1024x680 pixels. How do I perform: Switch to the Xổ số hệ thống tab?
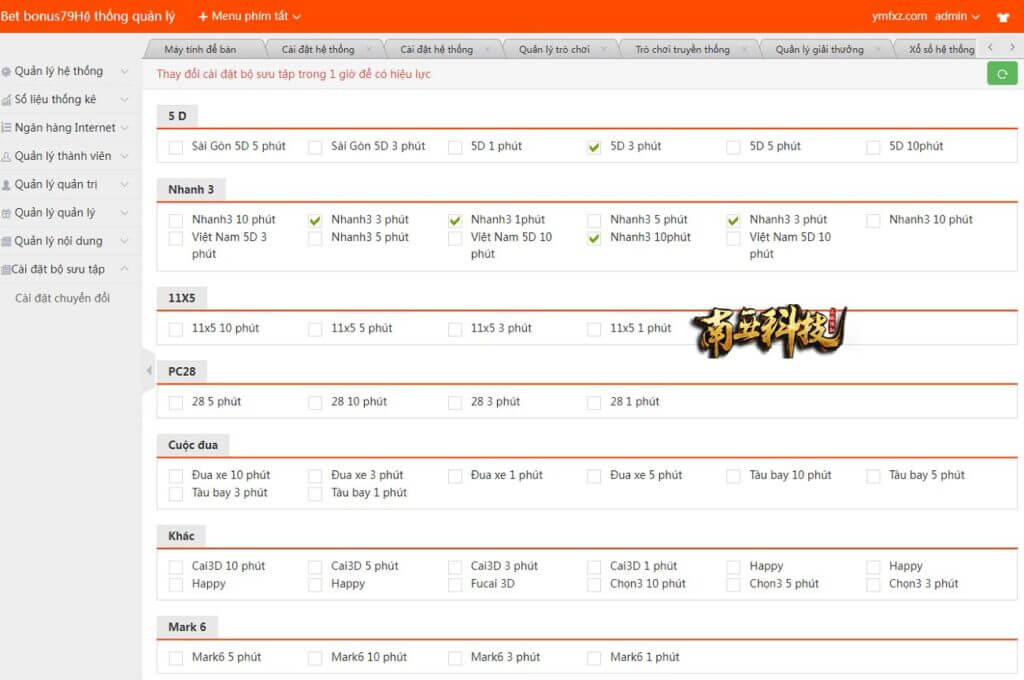[941, 49]
